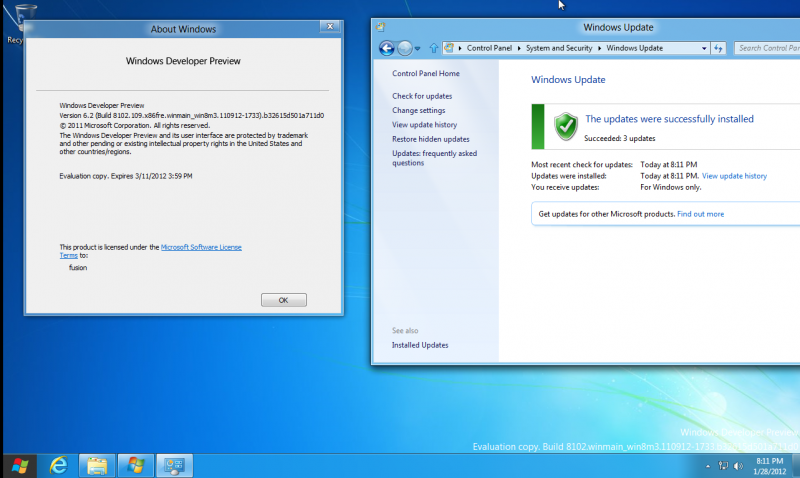Open the Start button on taskbar

(x=20, y=465)
